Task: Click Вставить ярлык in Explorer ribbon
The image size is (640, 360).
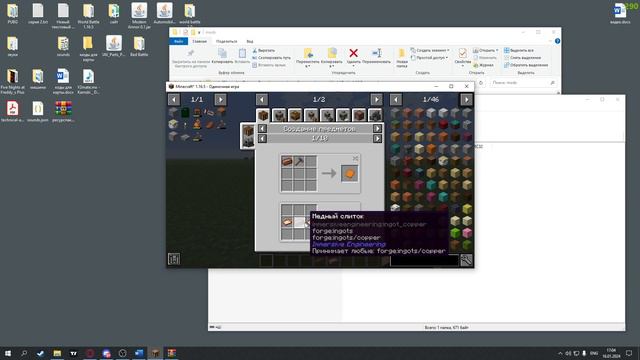Action: tap(269, 65)
